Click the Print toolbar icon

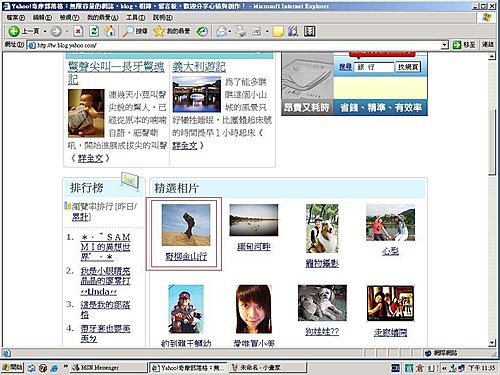[241, 31]
